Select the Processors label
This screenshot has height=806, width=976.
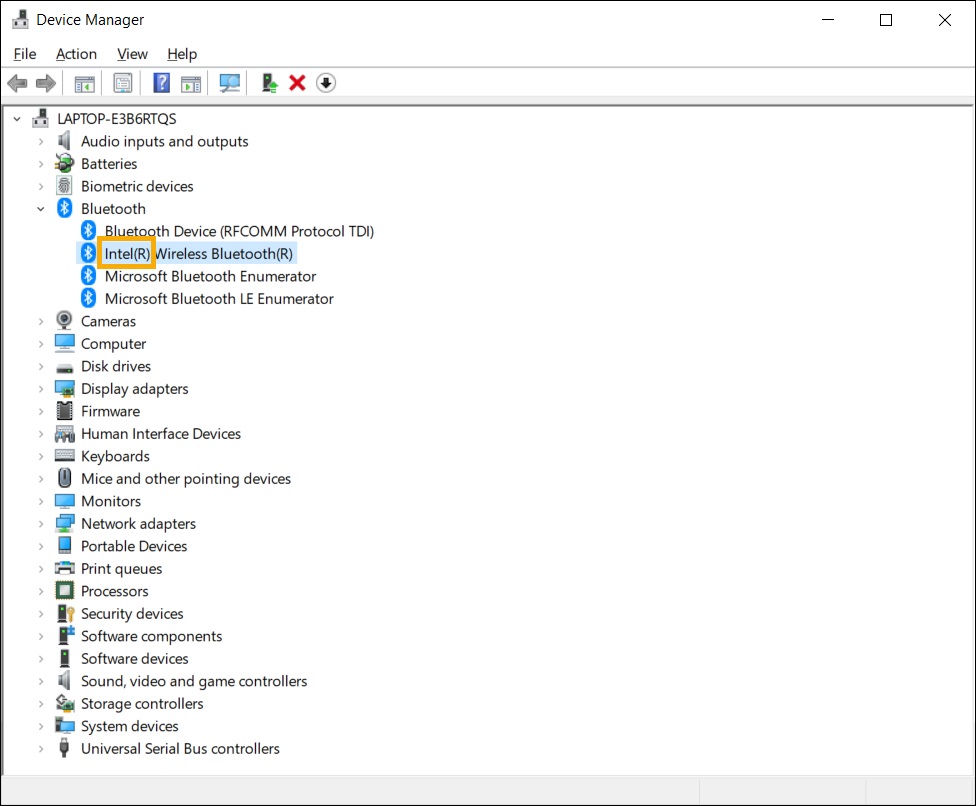pyautogui.click(x=115, y=591)
